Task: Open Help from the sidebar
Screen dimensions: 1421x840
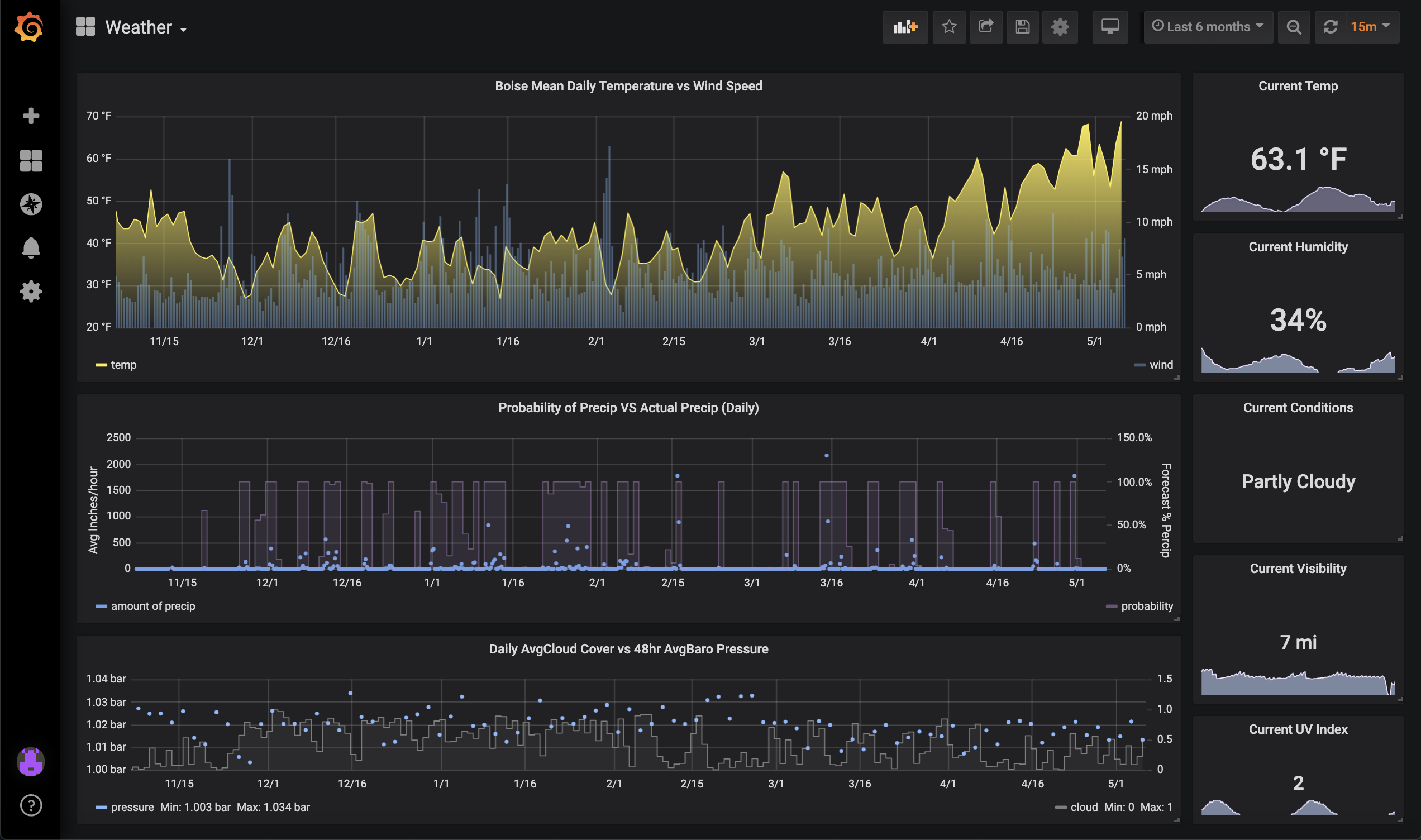Action: (31, 804)
